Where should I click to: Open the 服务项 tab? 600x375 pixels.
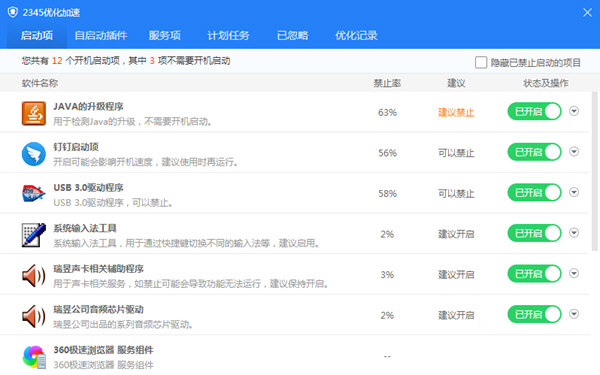click(x=165, y=36)
